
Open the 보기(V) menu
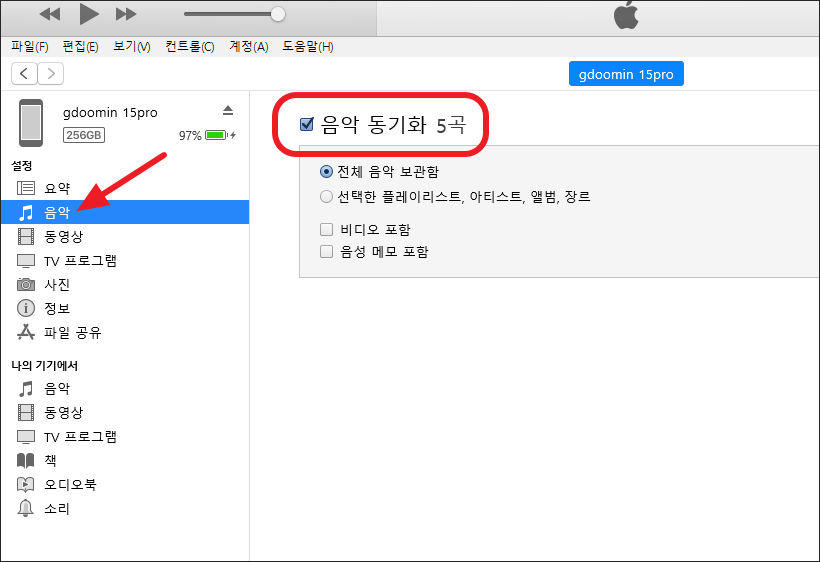click(x=132, y=47)
